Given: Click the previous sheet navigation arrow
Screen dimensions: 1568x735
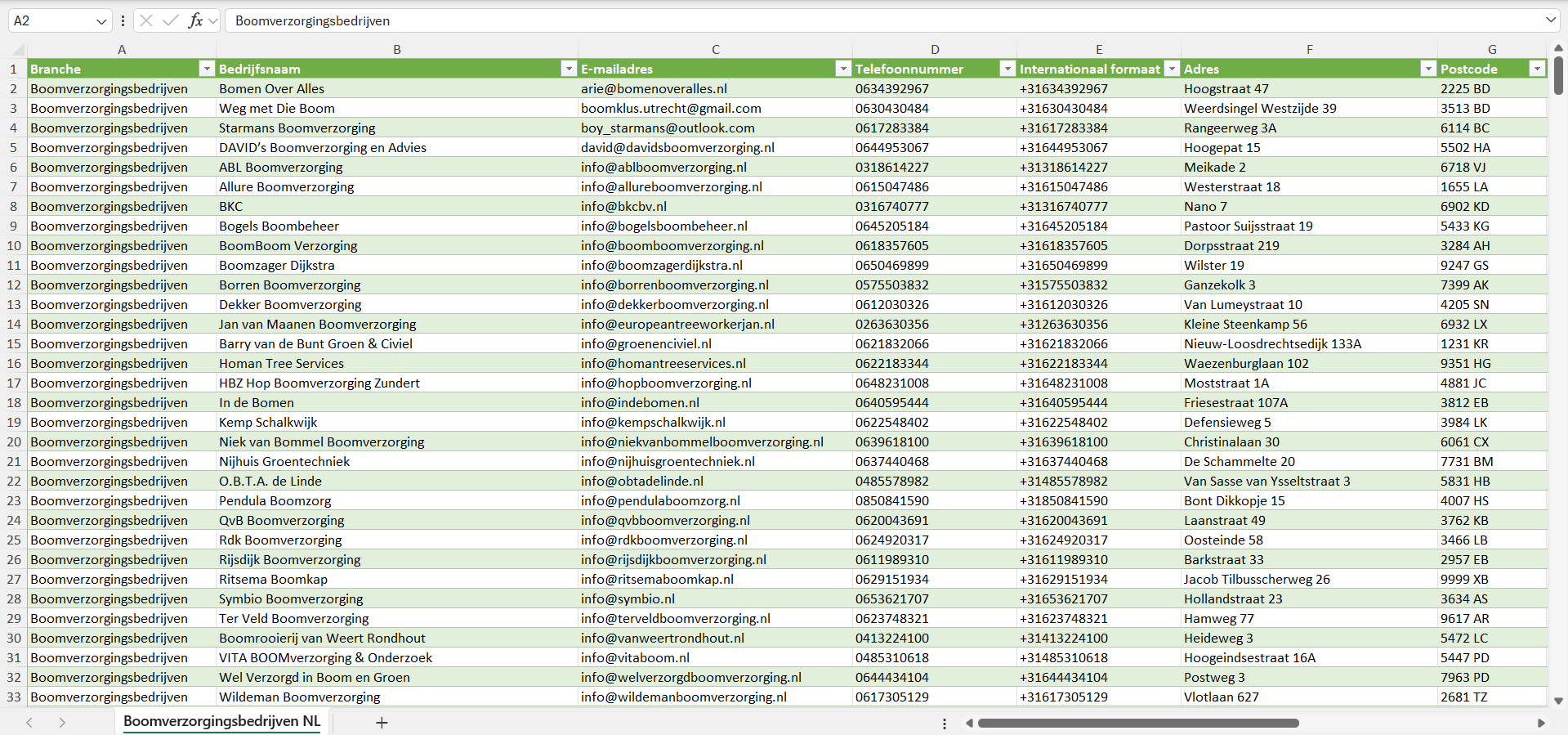Looking at the screenshot, I should 29,723.
